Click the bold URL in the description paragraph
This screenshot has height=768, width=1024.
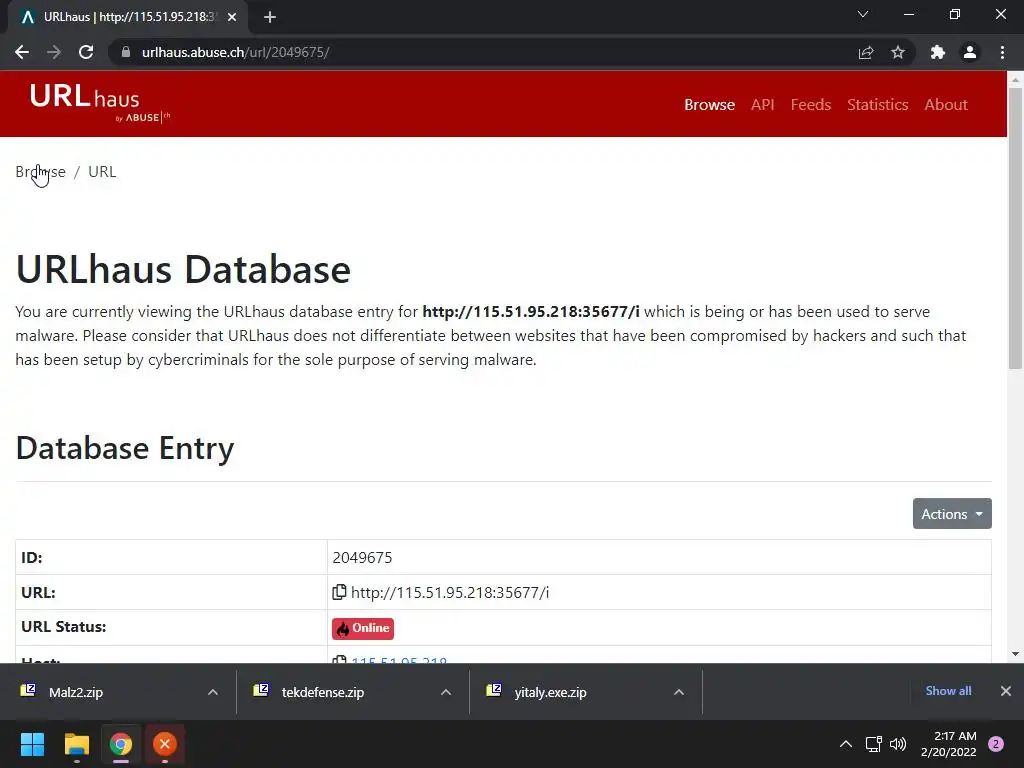(531, 312)
